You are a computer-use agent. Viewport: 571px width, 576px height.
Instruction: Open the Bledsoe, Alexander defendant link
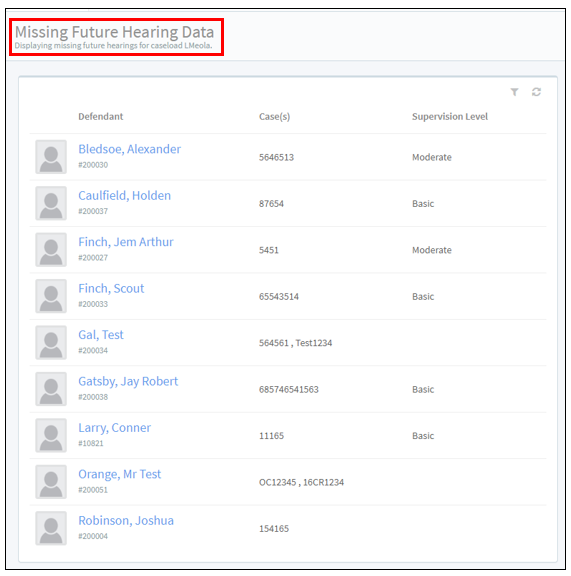click(129, 149)
